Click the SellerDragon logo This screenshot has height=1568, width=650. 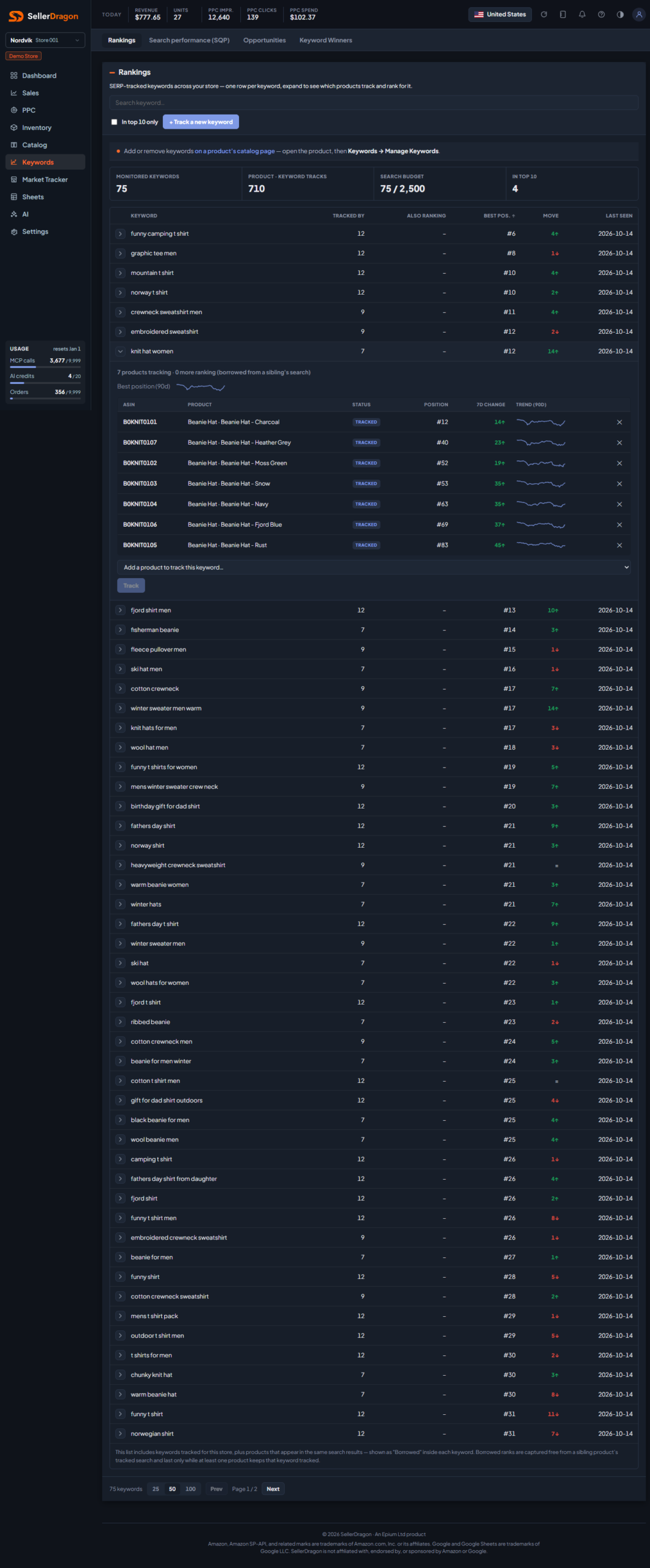coord(43,16)
